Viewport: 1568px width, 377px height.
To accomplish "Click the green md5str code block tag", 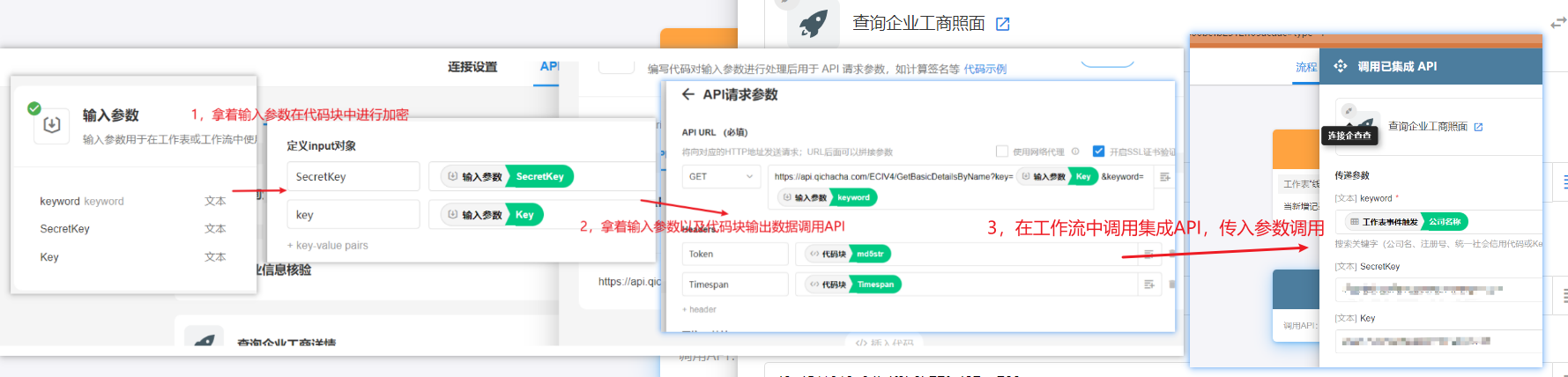I will coord(870,255).
